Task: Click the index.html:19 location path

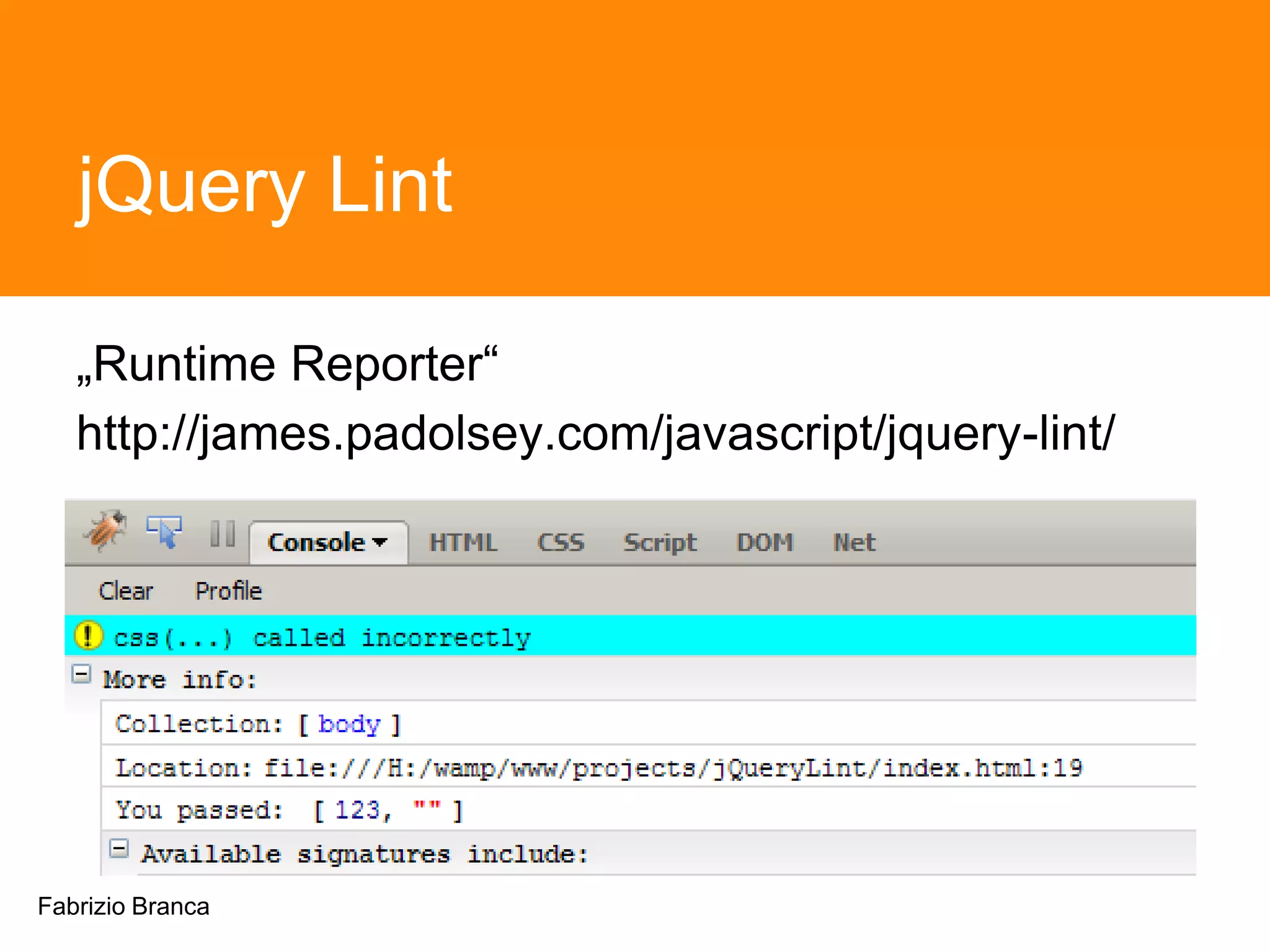Action: 673,769
